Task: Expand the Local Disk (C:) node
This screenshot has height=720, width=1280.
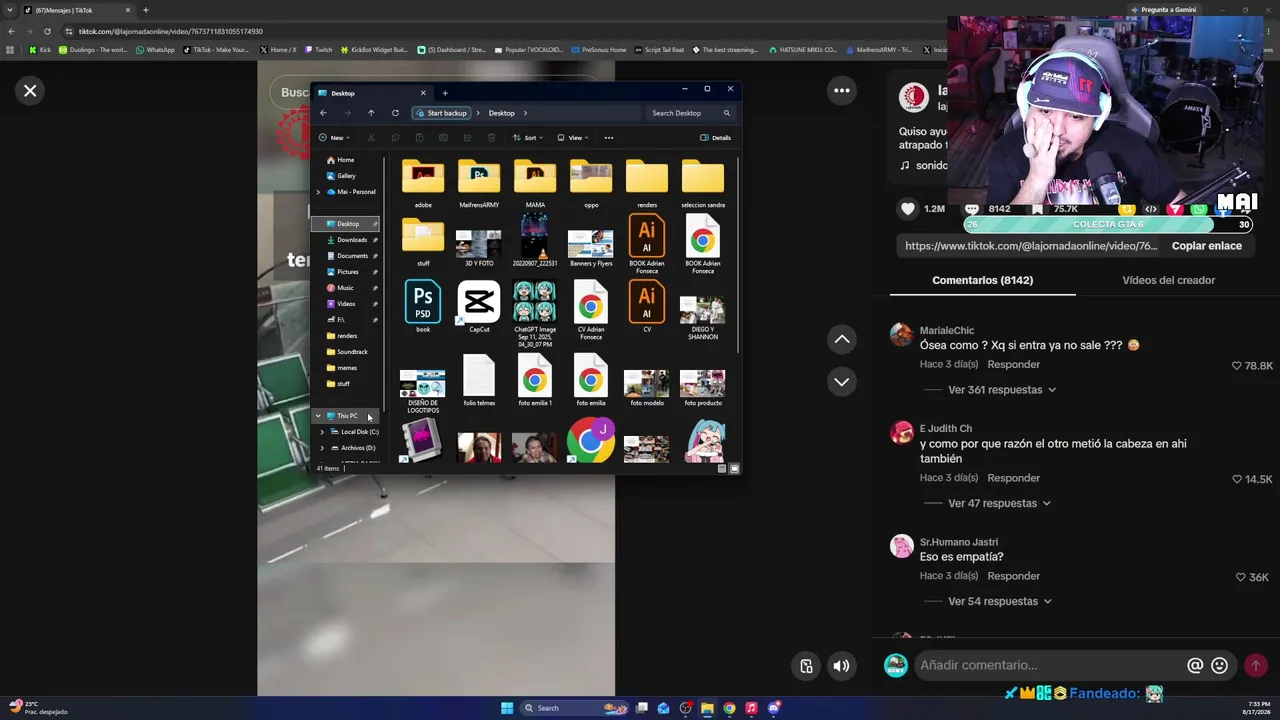Action: tap(322, 432)
